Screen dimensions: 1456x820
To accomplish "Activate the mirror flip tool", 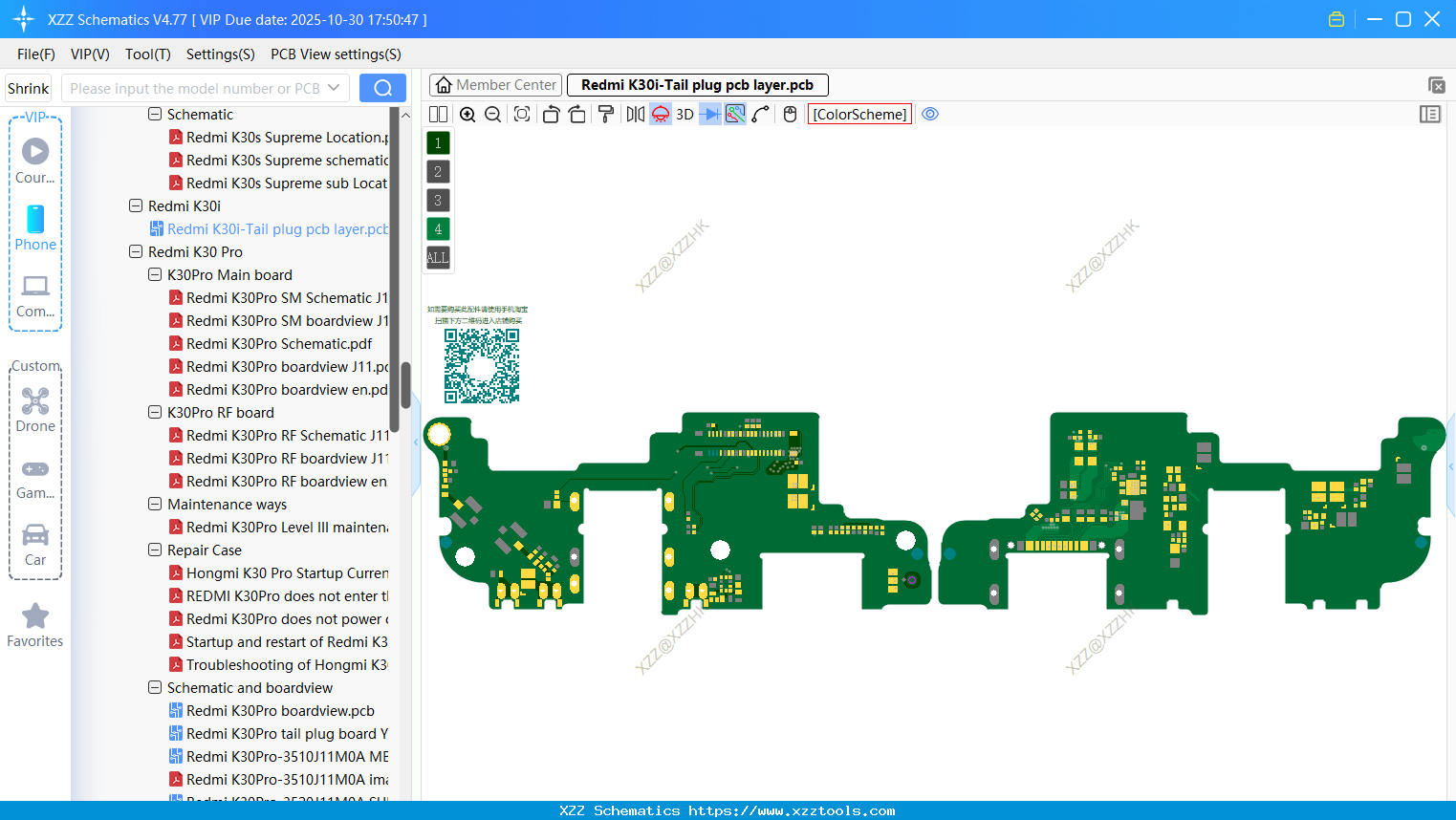I will click(633, 114).
